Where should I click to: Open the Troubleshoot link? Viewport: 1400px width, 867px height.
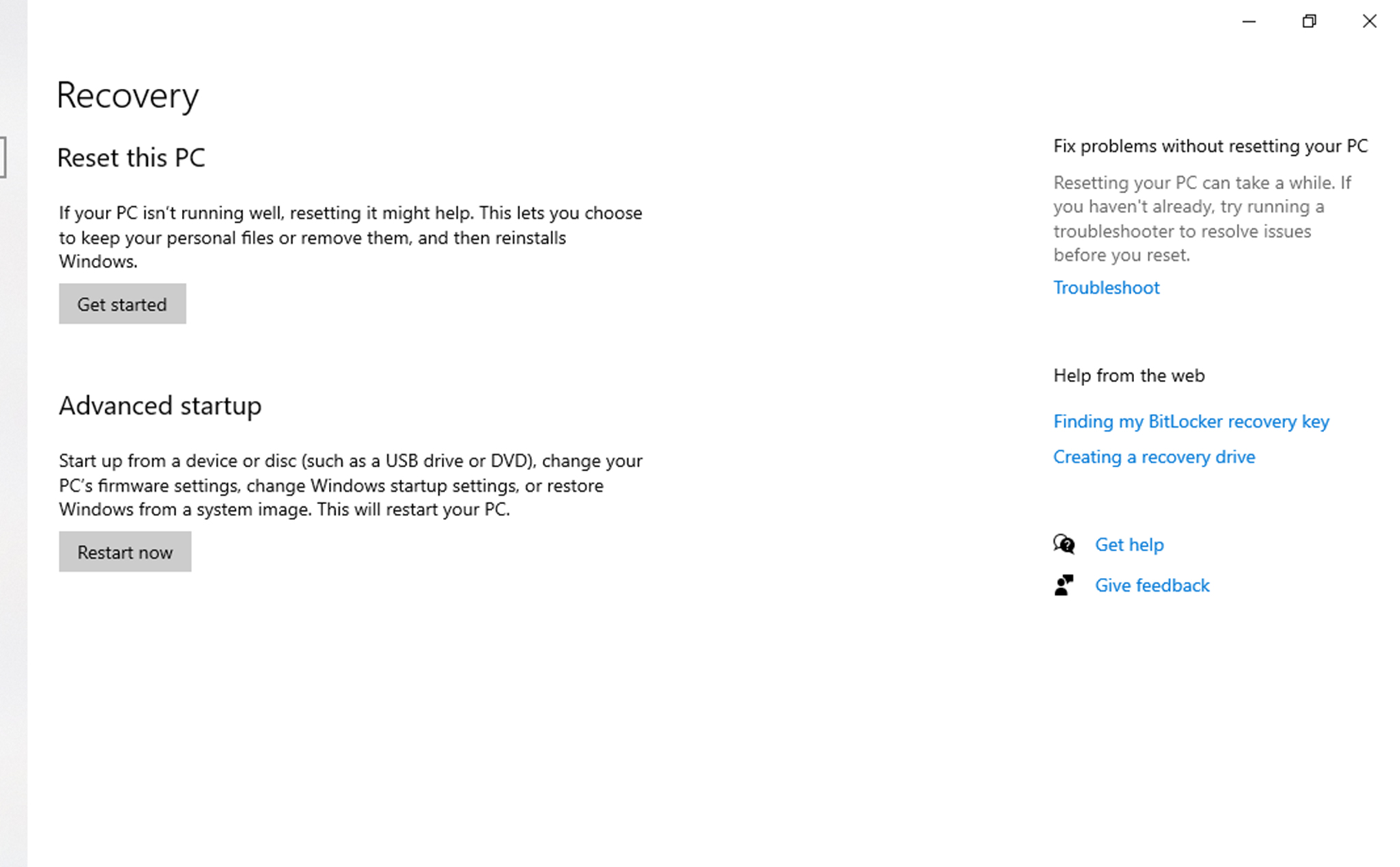coord(1106,288)
